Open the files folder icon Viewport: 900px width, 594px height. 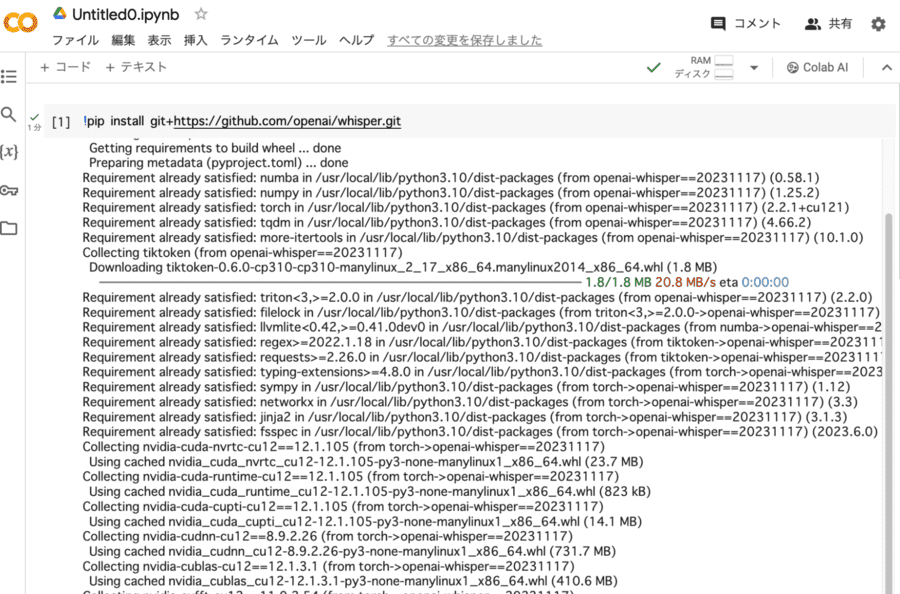pos(9,228)
